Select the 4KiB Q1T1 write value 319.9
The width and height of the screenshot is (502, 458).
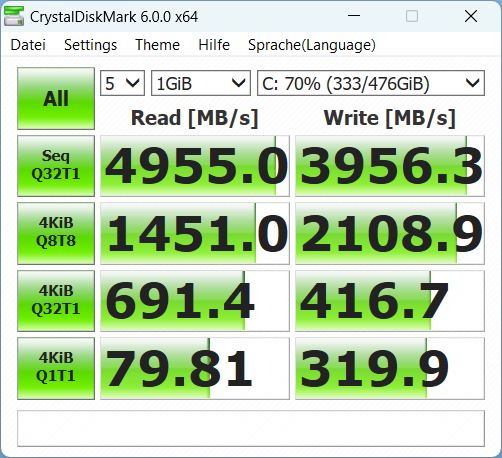390,368
